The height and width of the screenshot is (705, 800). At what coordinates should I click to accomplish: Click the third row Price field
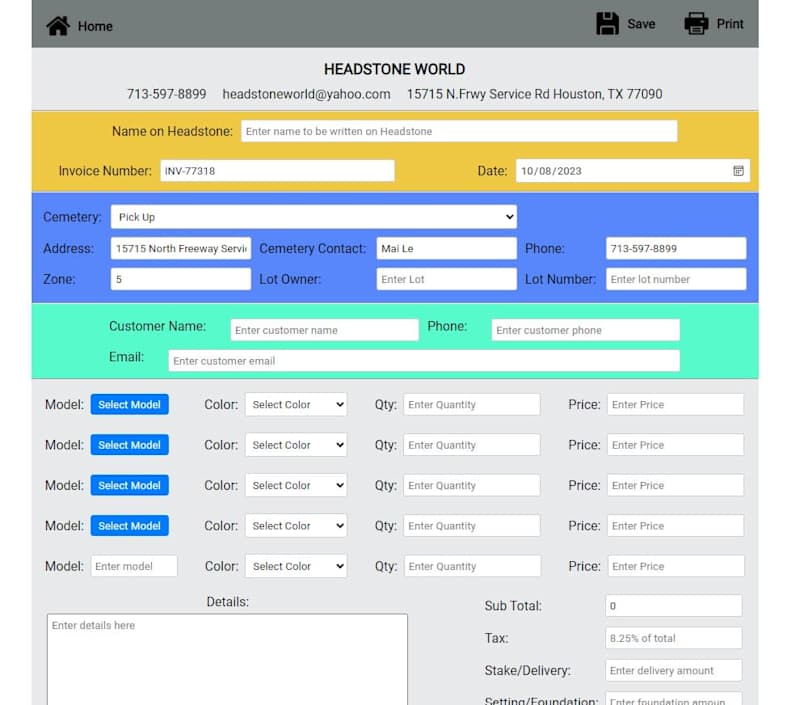(x=676, y=485)
